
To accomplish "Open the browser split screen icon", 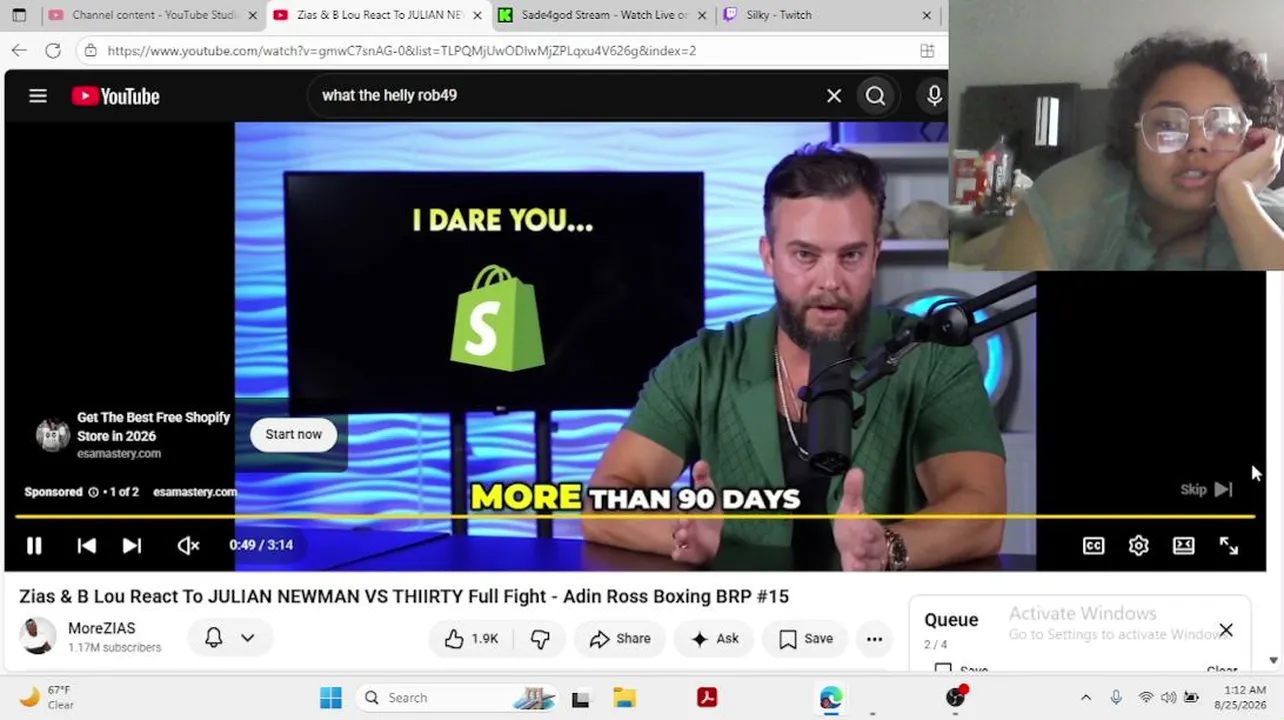I will (927, 50).
